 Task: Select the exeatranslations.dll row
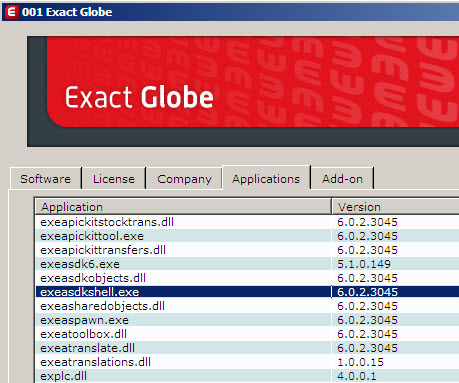247,362
